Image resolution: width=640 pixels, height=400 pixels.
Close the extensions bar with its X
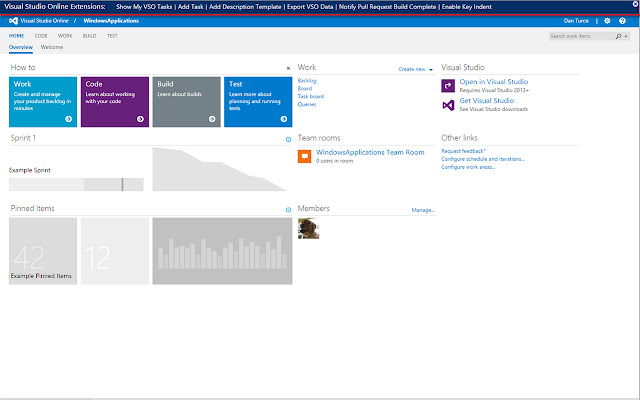pyautogui.click(x=636, y=4)
